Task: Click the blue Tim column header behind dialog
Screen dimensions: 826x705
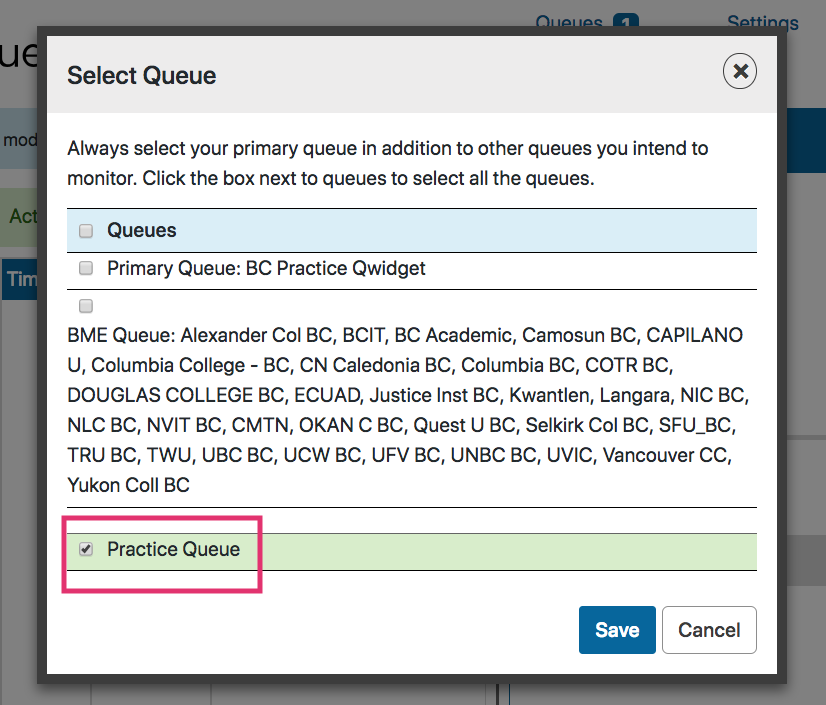Action: [20, 279]
